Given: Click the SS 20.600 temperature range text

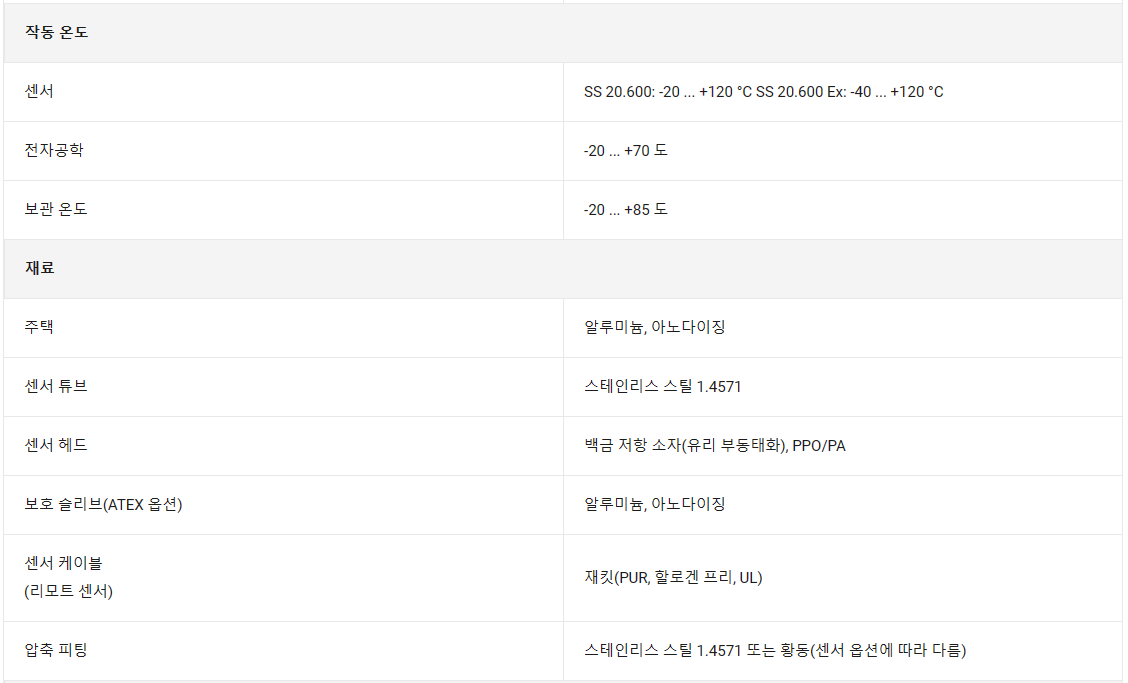Looking at the screenshot, I should 763,92.
